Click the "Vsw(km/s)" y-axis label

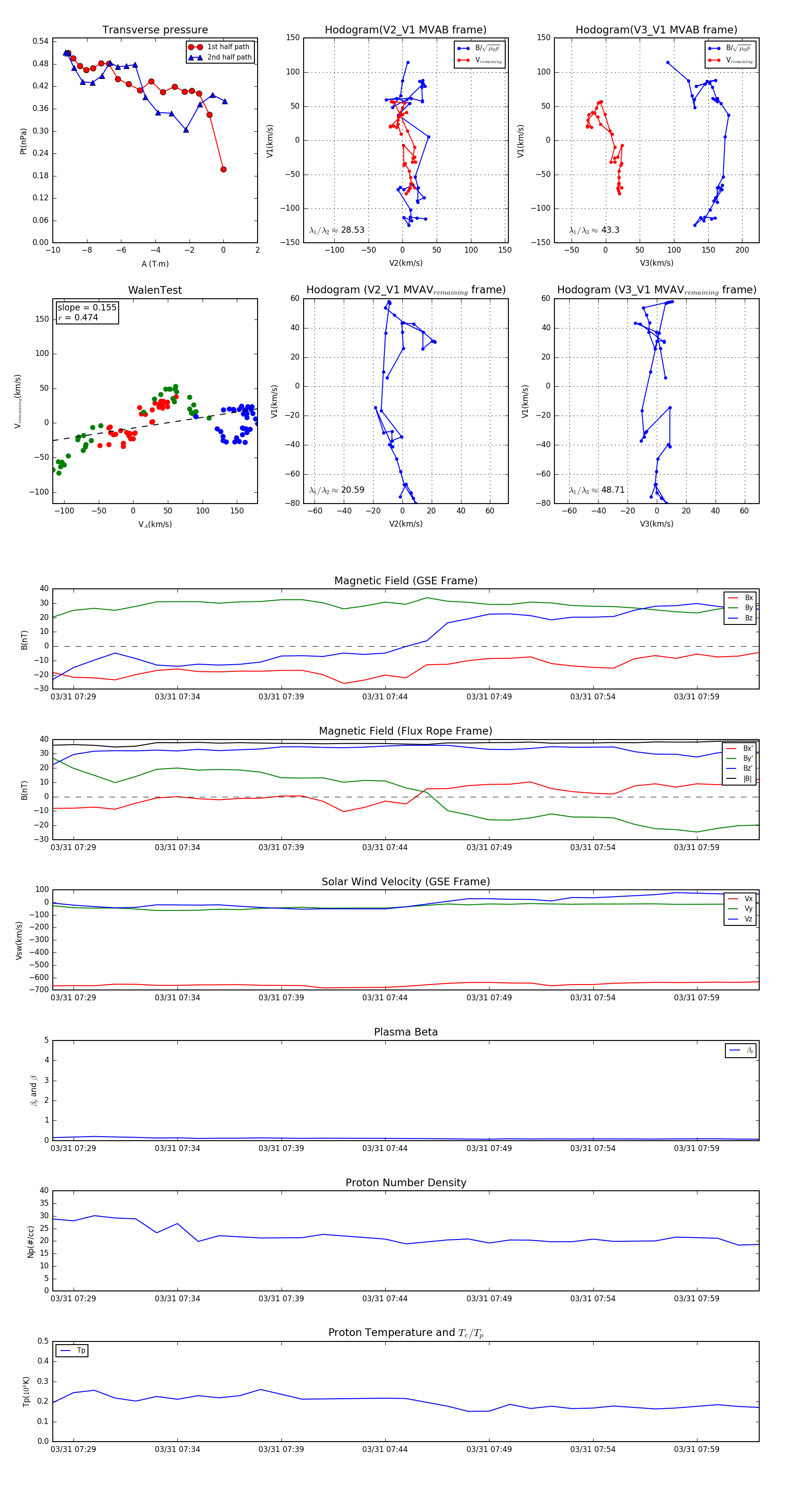(19, 940)
